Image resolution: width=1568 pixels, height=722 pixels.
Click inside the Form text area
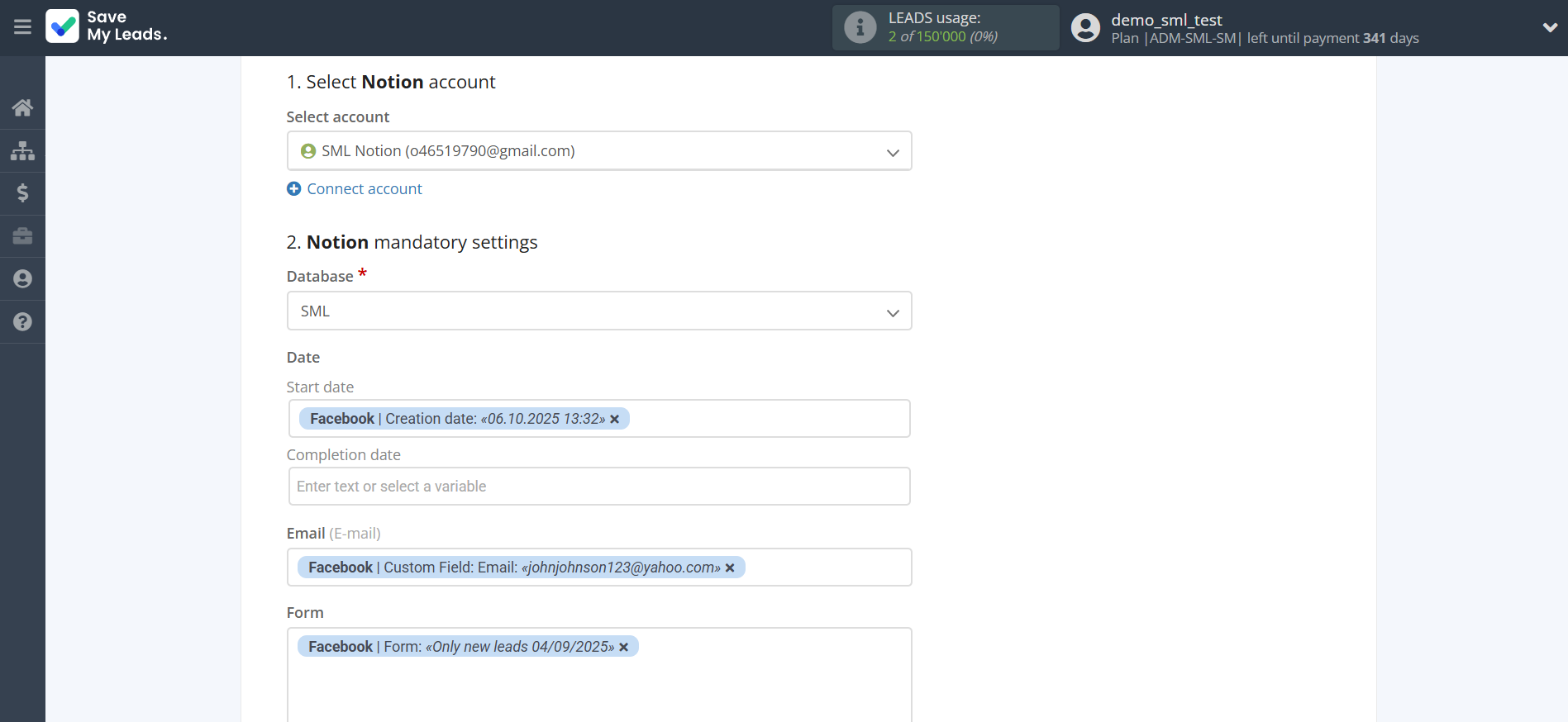coord(598,690)
